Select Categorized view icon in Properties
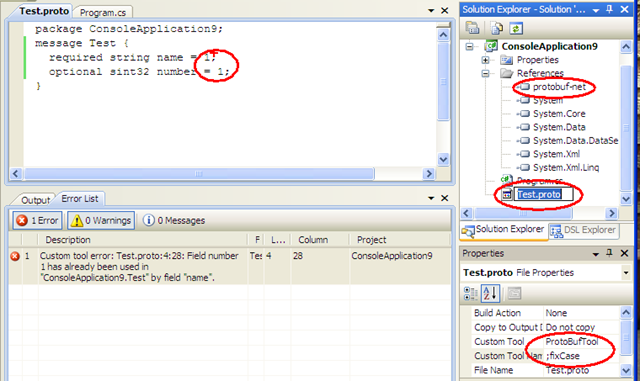This screenshot has width=640, height=381. (x=471, y=293)
